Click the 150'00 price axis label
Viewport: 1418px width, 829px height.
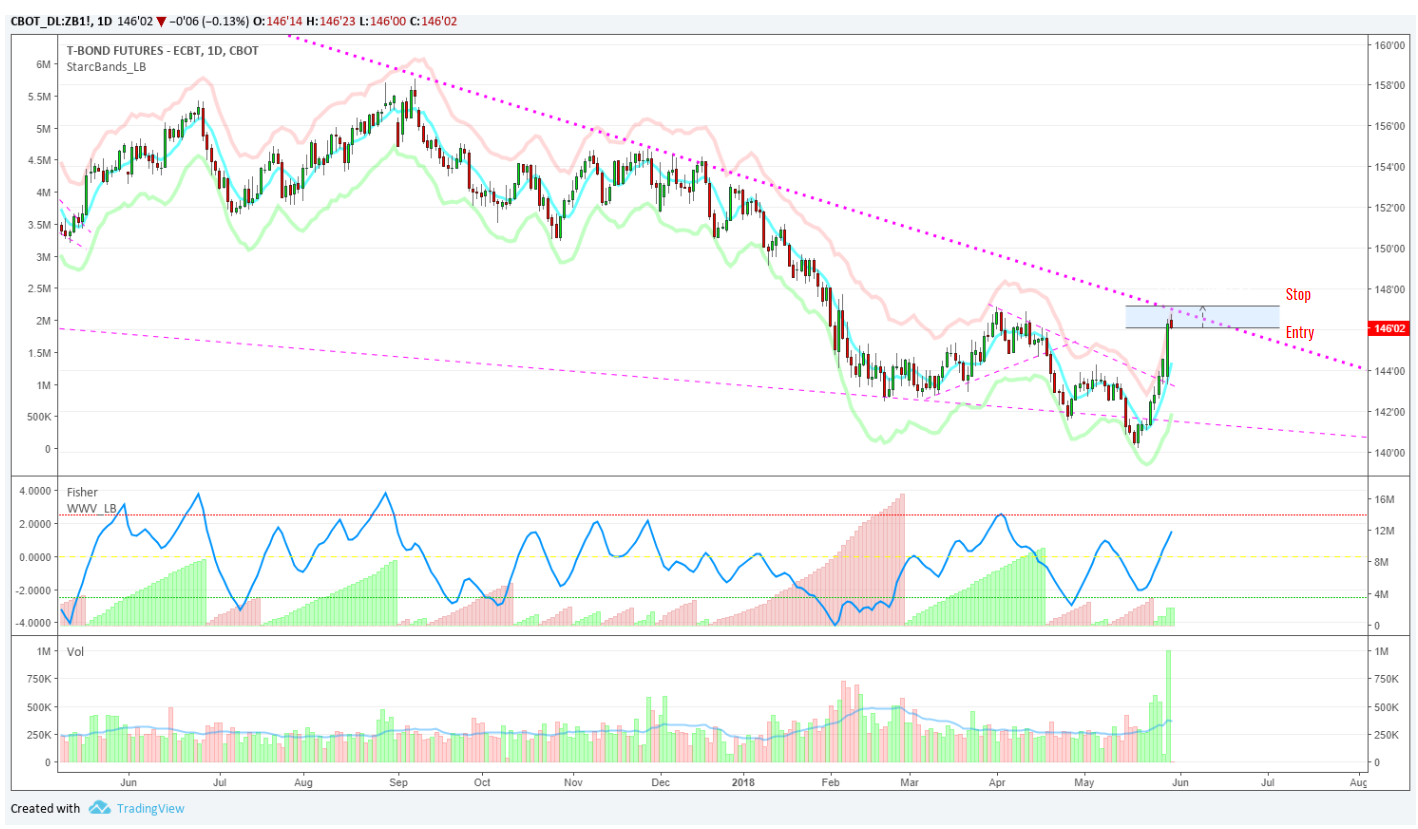[x=1389, y=249]
